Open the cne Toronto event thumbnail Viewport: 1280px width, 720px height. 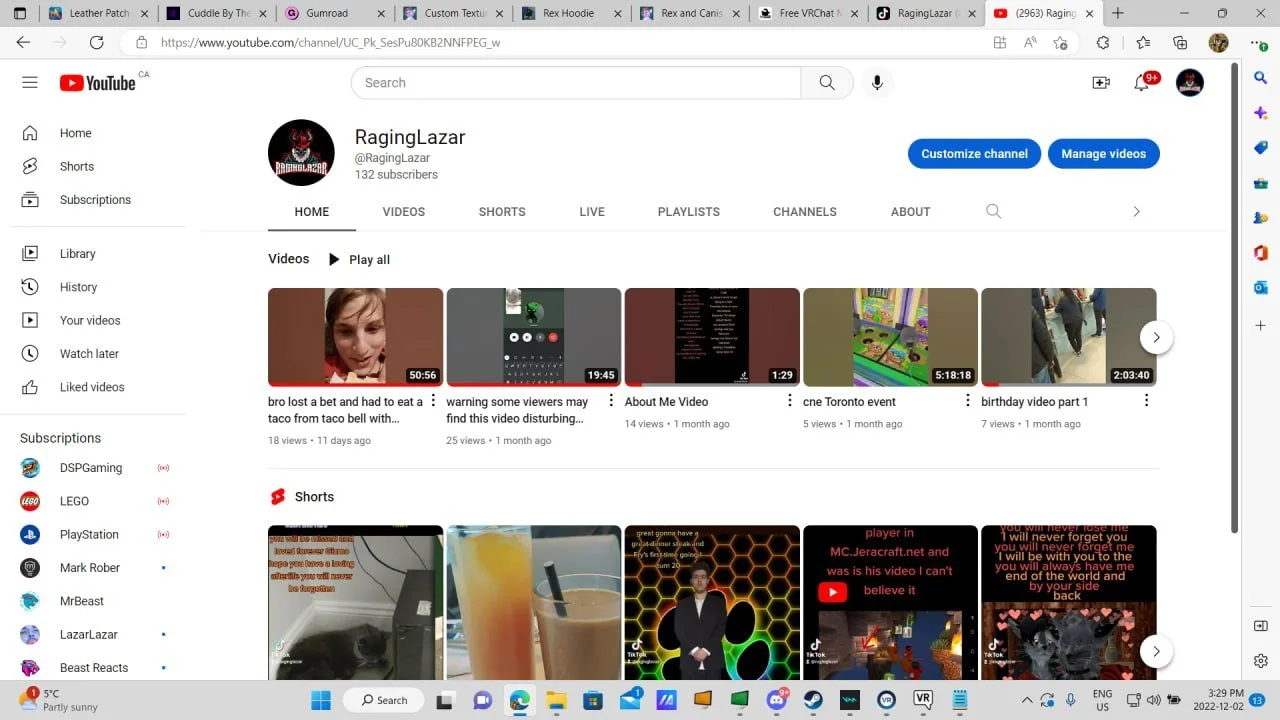pyautogui.click(x=890, y=337)
